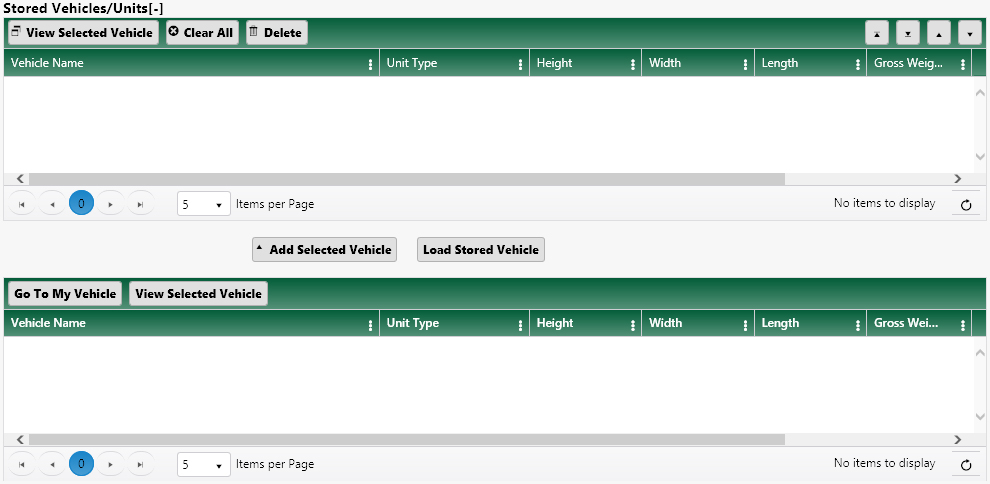Open the bottom grid's Items per Page dropdown
Screen dimensions: 990x484
click(203, 464)
